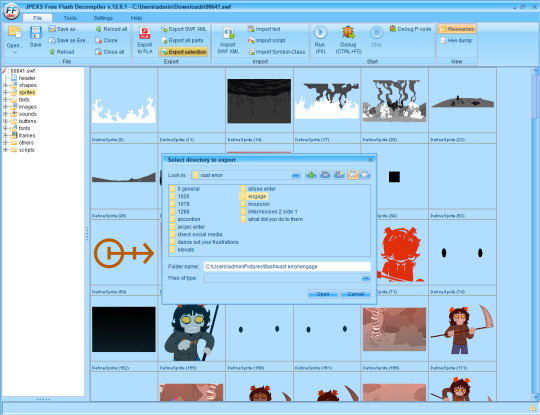The width and height of the screenshot is (540, 415).
Task: Expand the sprites tree node
Action: point(5,92)
